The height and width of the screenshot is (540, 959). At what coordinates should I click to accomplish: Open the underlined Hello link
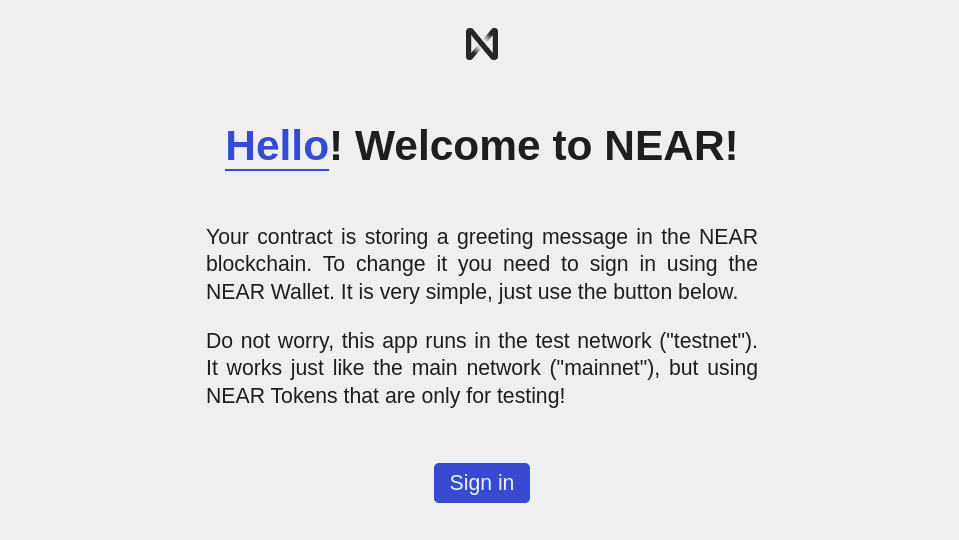(x=277, y=146)
